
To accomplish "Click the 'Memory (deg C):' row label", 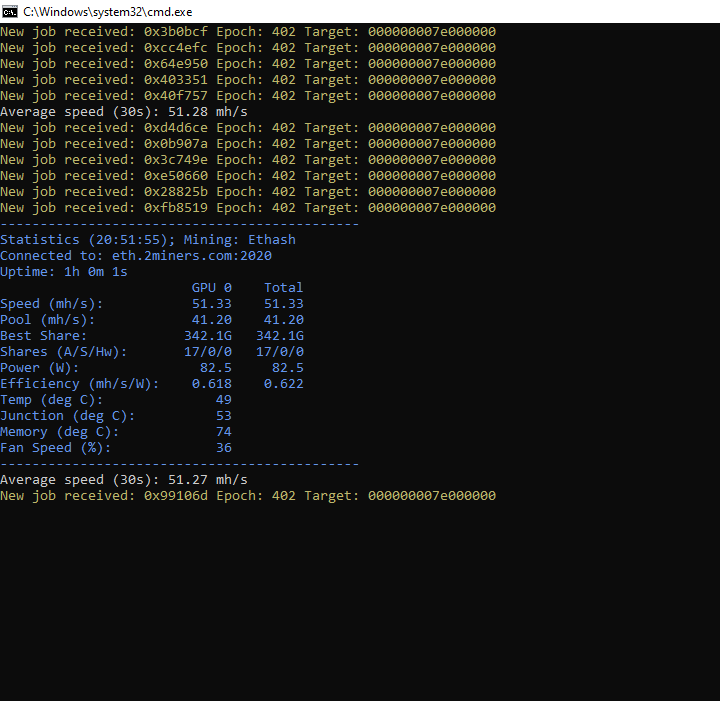I will (x=60, y=432).
